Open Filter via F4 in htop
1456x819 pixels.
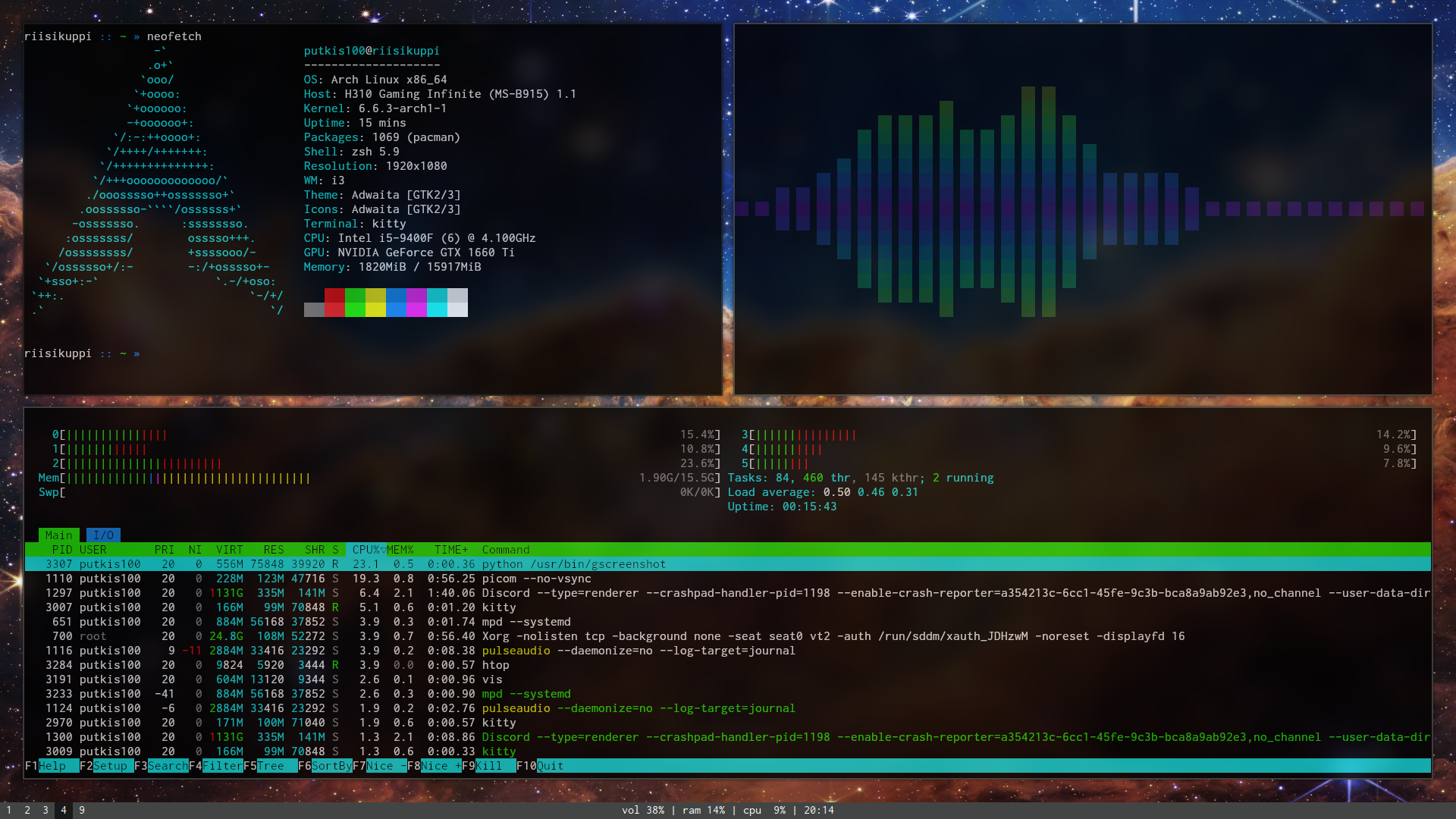coord(215,766)
